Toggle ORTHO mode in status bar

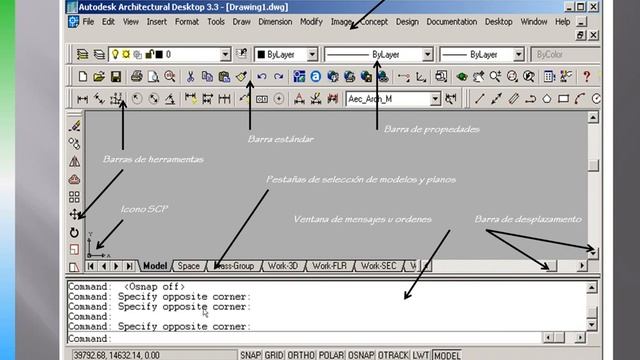[301, 355]
